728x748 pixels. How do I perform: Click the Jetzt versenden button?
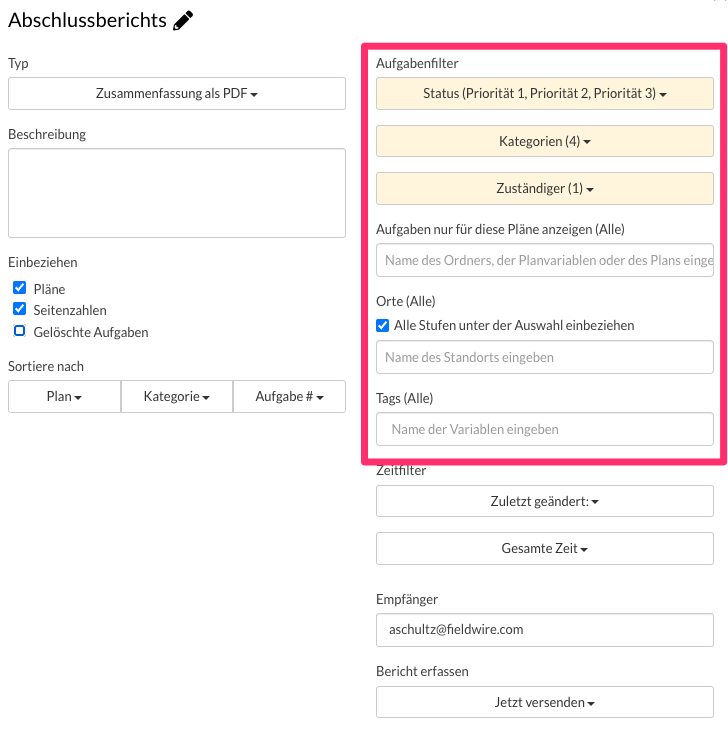544,702
